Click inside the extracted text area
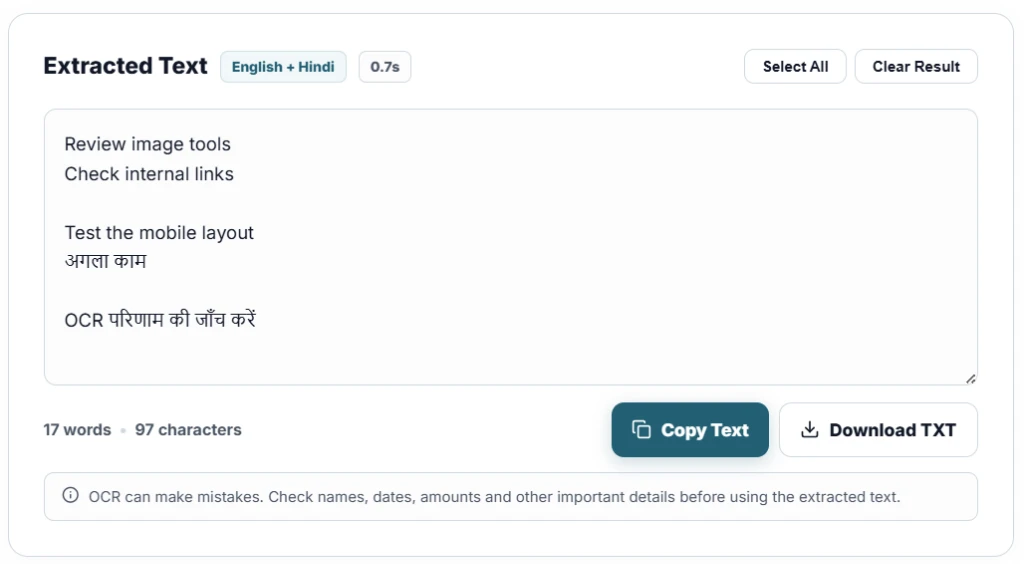The width and height of the screenshot is (1024, 564). pyautogui.click(x=511, y=247)
